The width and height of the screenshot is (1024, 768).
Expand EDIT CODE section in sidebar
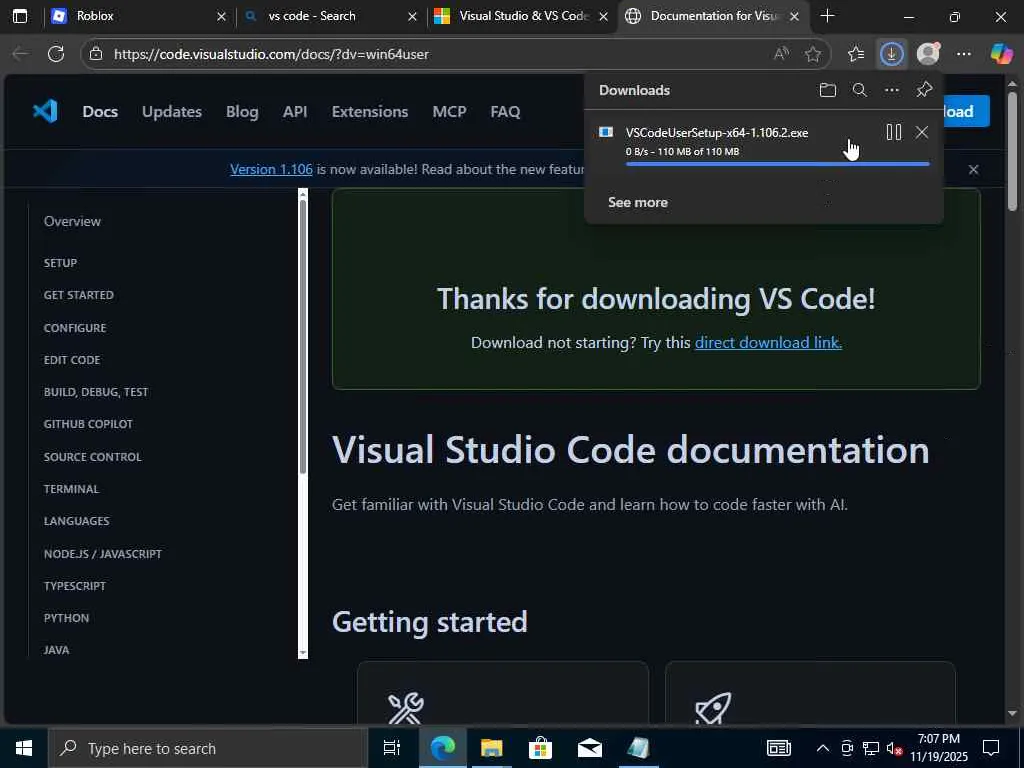[x=72, y=360]
